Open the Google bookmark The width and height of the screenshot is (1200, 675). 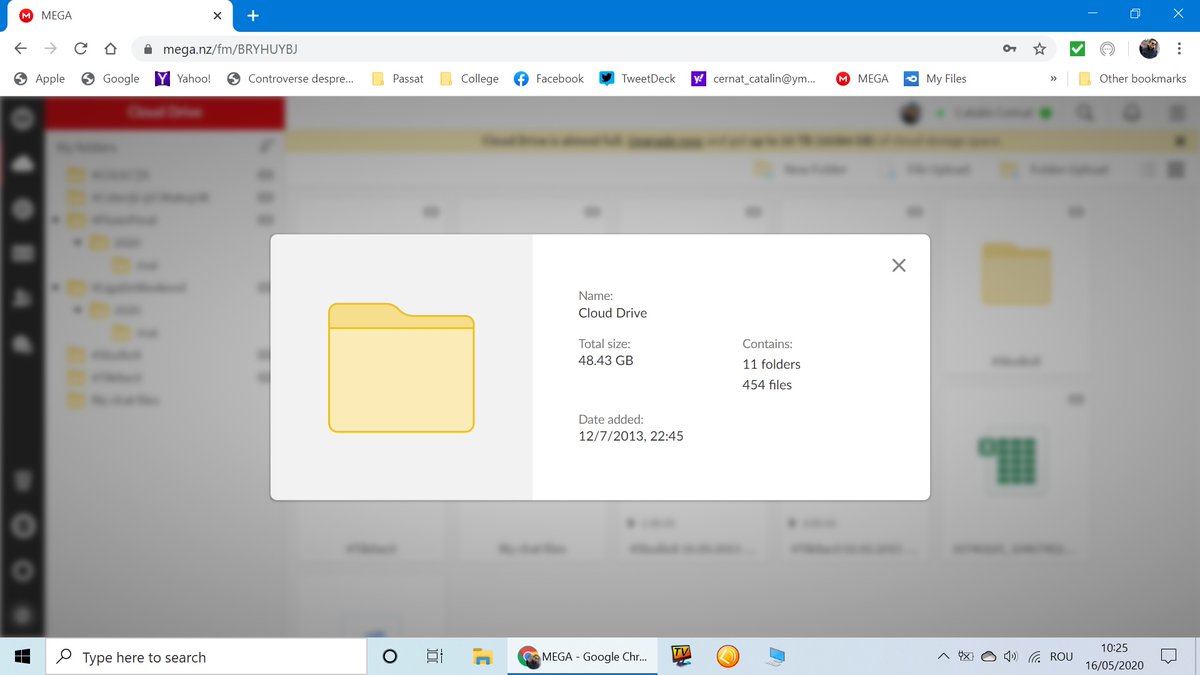(110, 78)
